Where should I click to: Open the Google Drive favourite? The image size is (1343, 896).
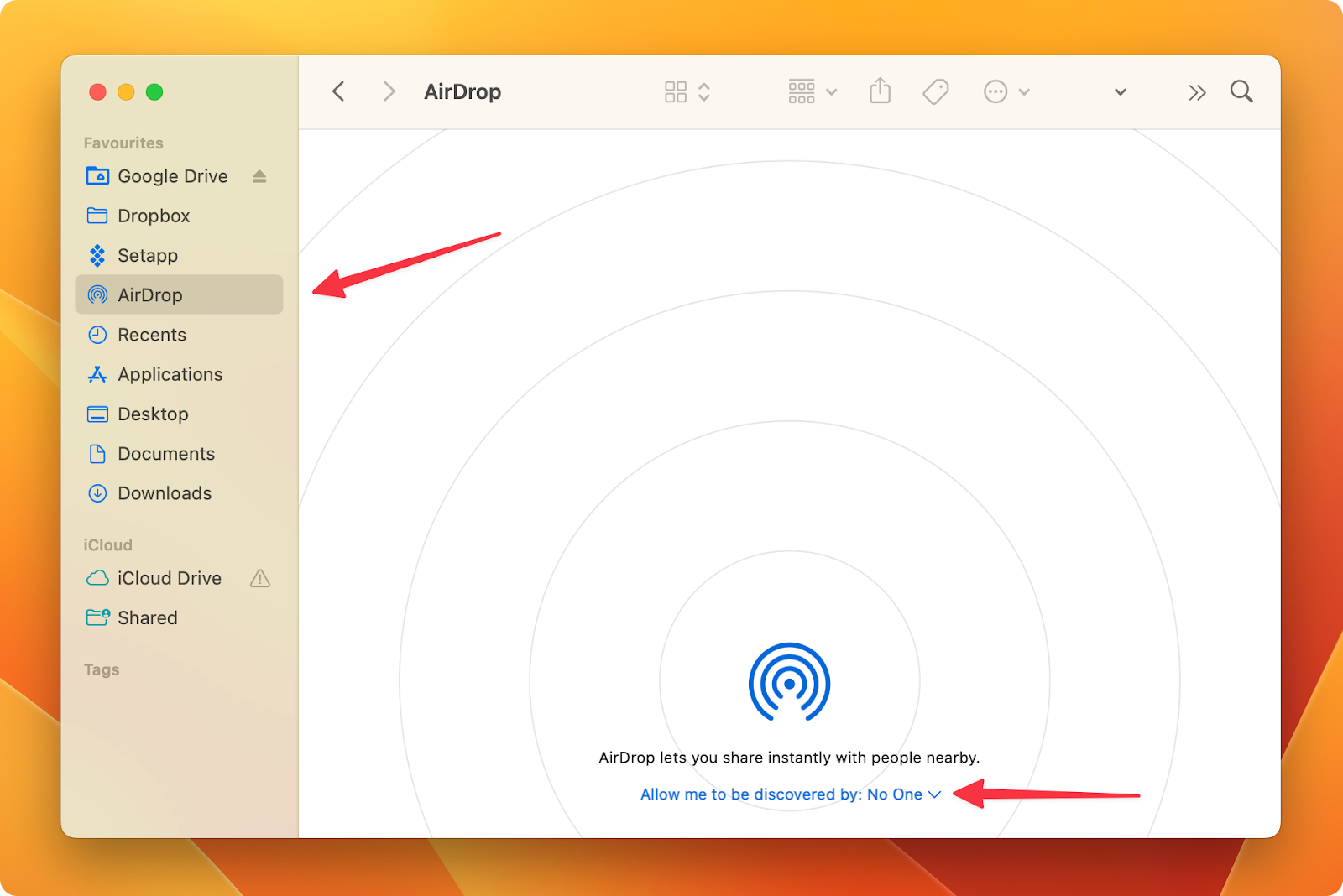point(173,176)
